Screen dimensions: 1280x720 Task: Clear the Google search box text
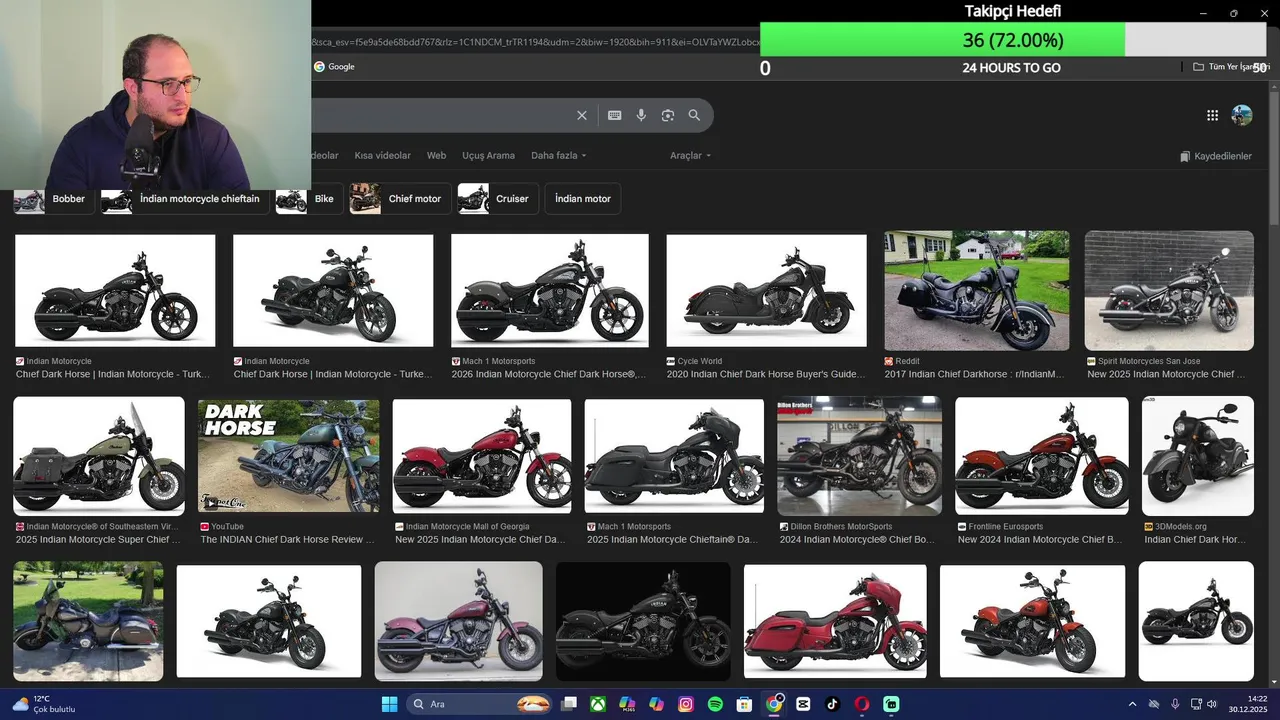pos(582,115)
